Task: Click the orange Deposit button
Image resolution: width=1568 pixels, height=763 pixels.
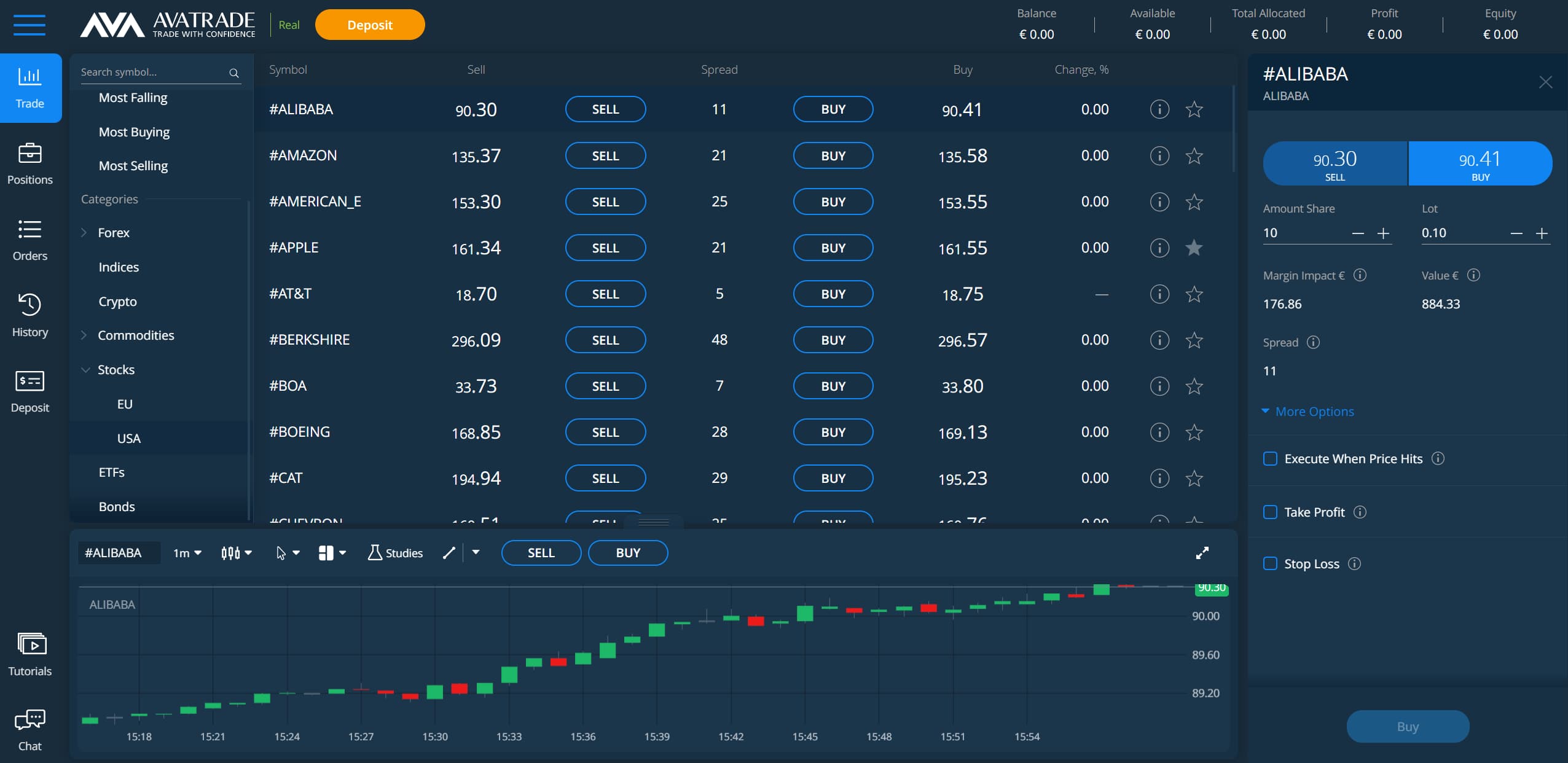Action: pyautogui.click(x=370, y=25)
